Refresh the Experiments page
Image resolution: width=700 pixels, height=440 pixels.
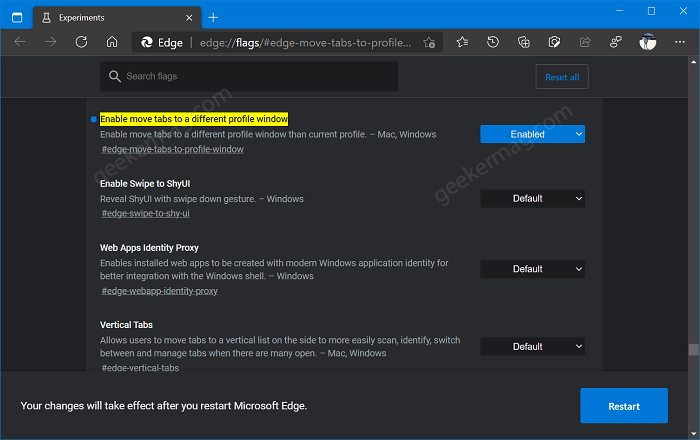tap(81, 42)
